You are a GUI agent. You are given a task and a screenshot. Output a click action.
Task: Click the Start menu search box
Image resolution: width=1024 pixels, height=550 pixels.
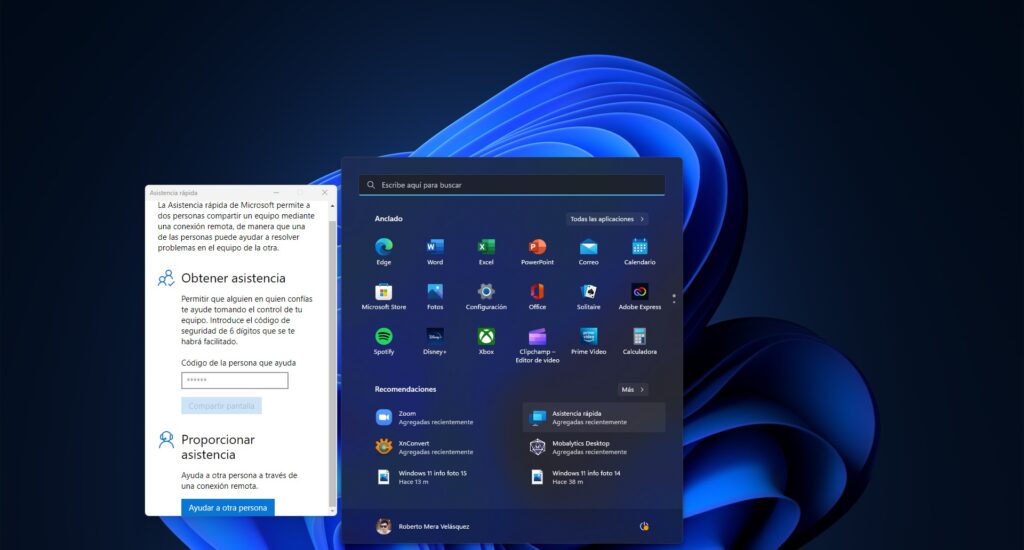(511, 185)
